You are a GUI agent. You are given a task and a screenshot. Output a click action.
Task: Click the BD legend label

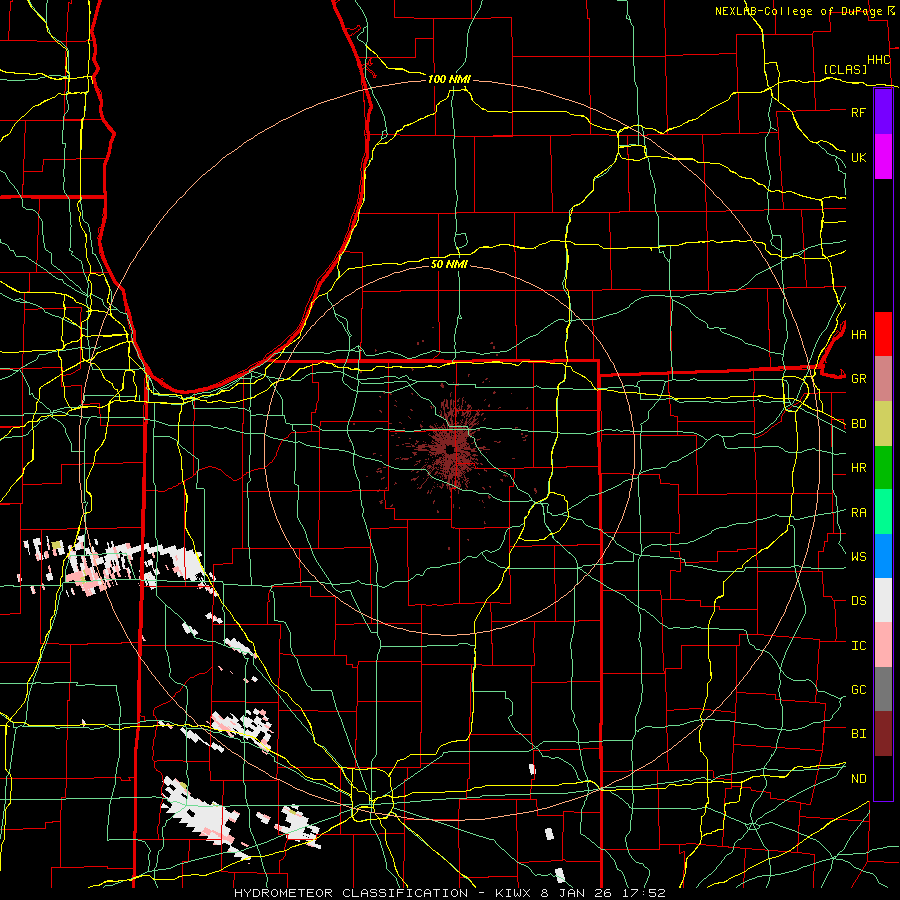coord(858,424)
